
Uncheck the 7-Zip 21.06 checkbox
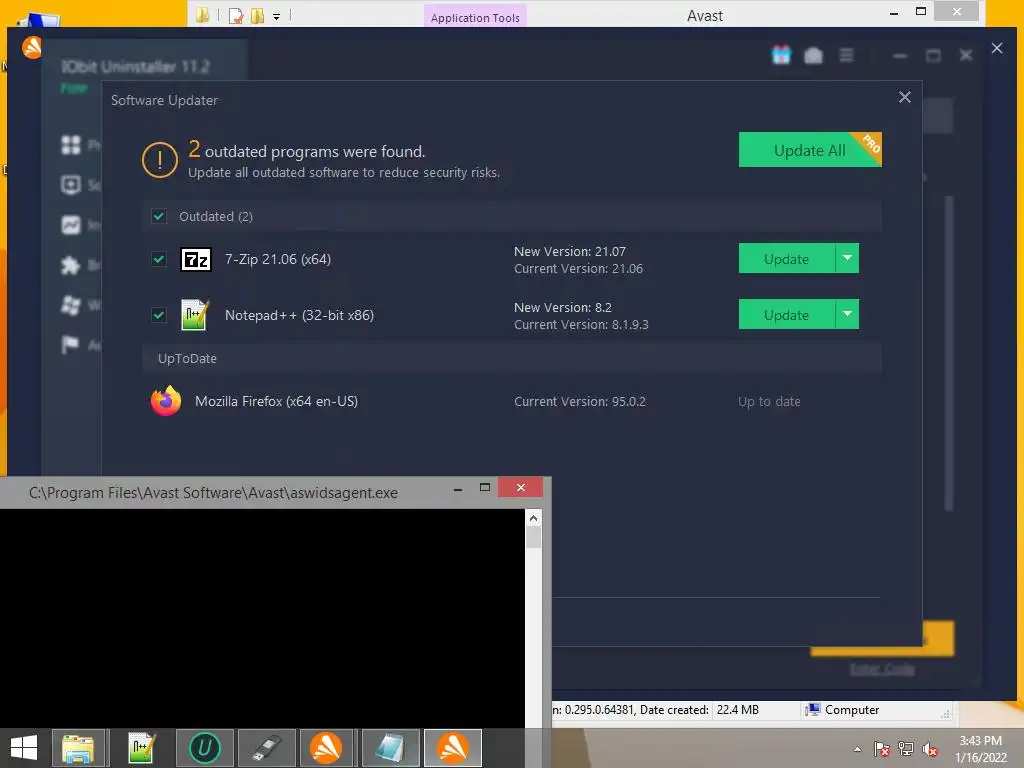(159, 259)
